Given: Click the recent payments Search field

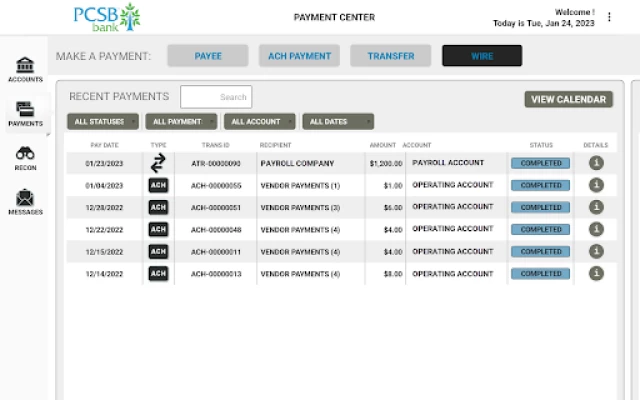Looking at the screenshot, I should point(216,97).
